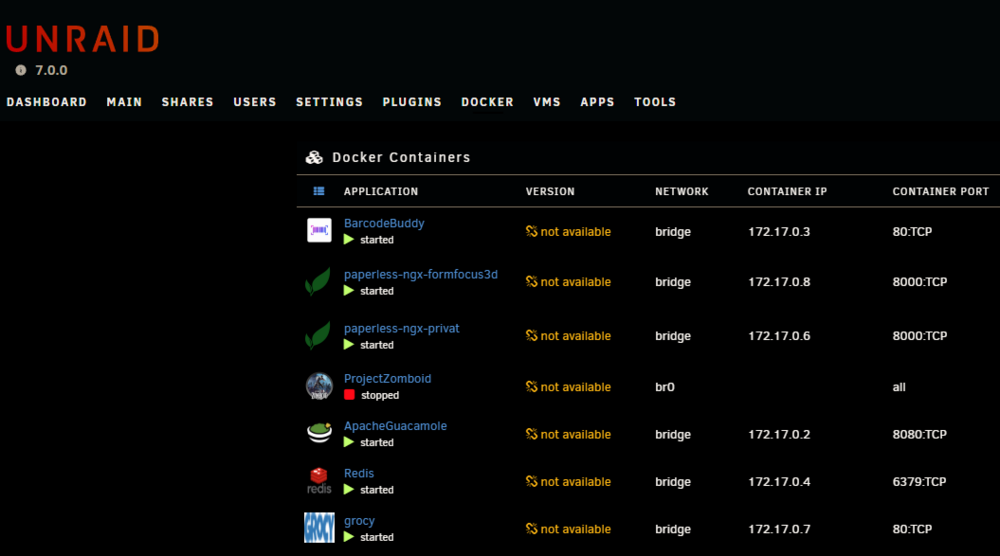Viewport: 1000px width, 556px height.
Task: Click port 6379:TCP for Redis
Action: point(919,481)
